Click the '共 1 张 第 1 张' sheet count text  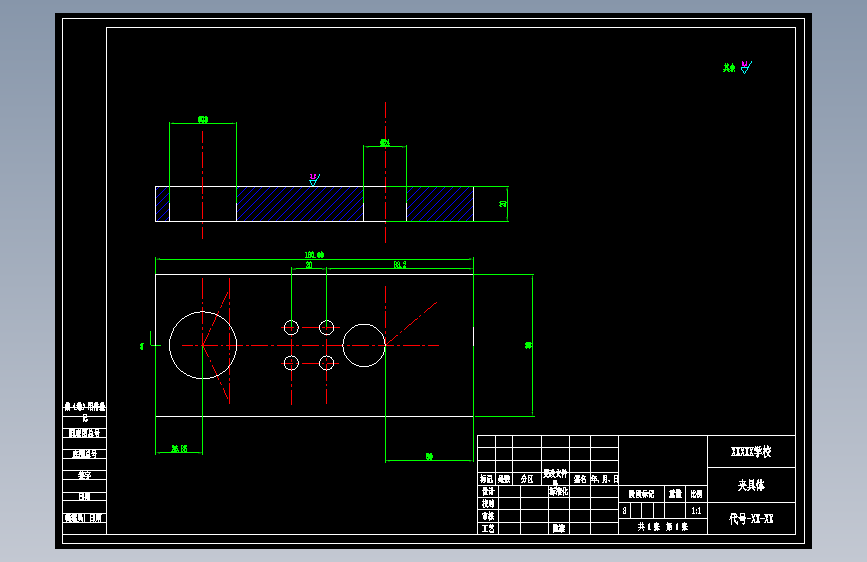point(662,527)
